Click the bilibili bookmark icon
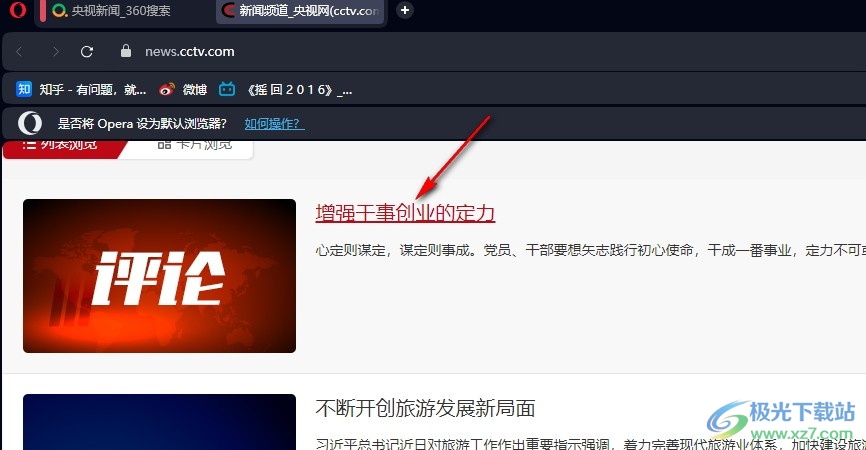 pos(227,89)
